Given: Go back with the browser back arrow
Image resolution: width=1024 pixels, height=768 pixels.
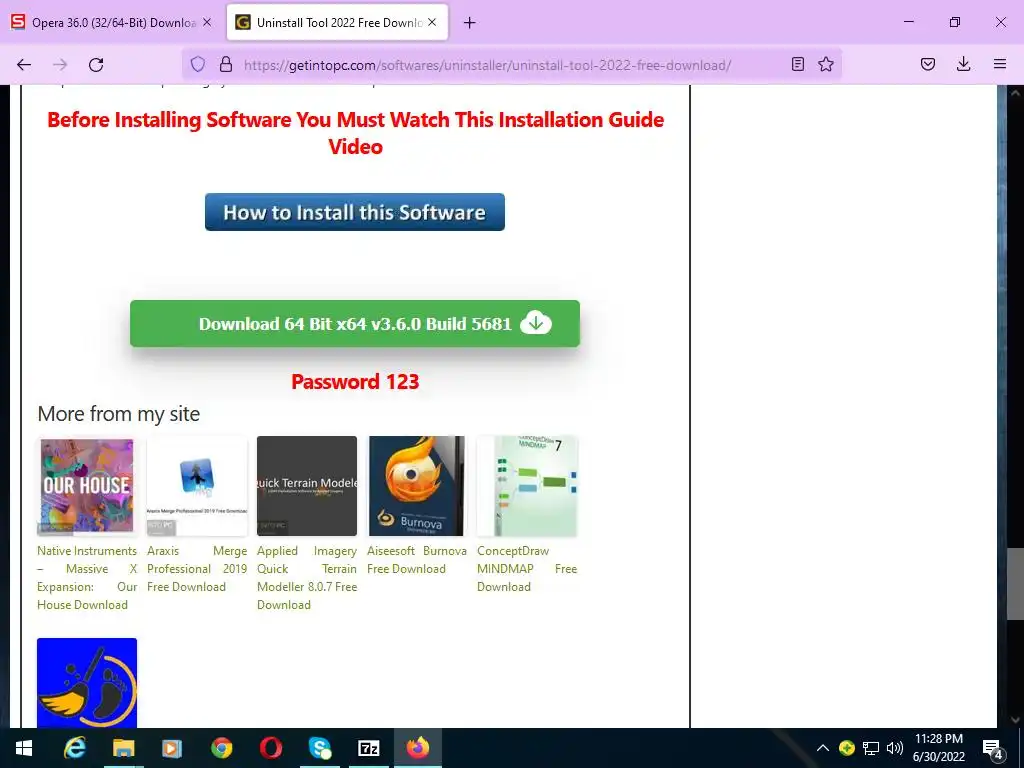Looking at the screenshot, I should [x=24, y=64].
